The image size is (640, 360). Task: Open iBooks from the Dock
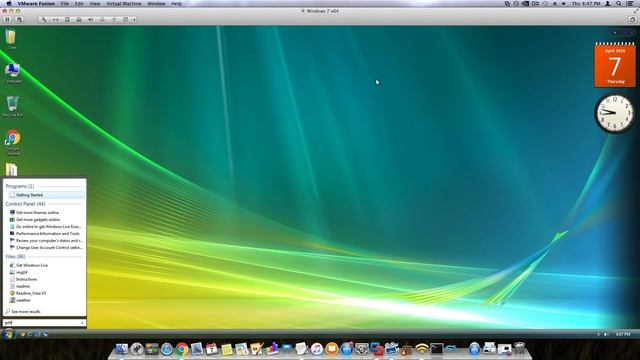[331, 349]
